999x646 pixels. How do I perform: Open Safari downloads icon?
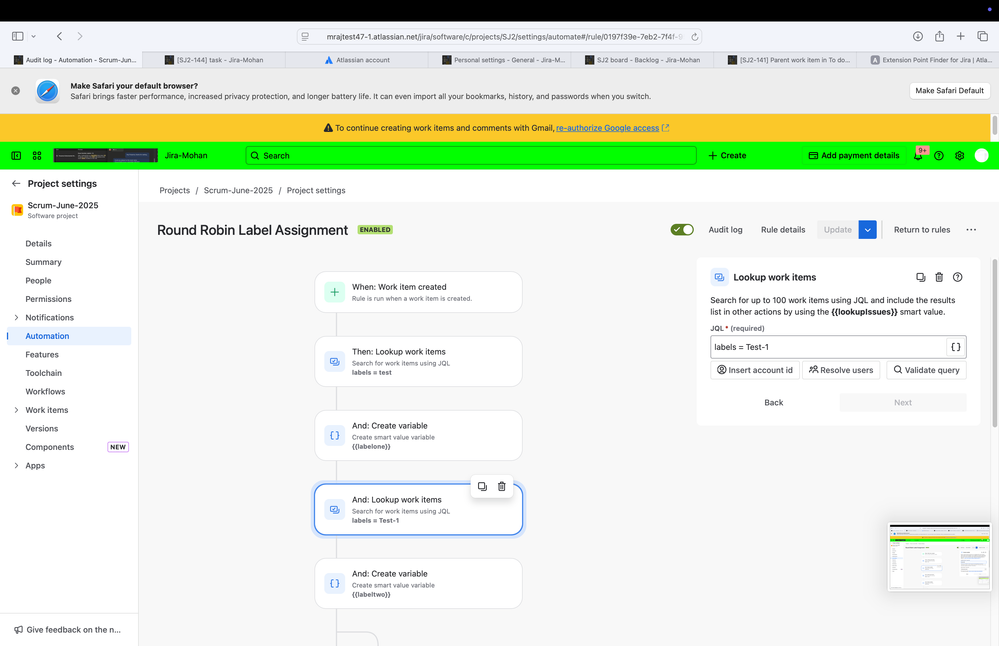coord(917,36)
